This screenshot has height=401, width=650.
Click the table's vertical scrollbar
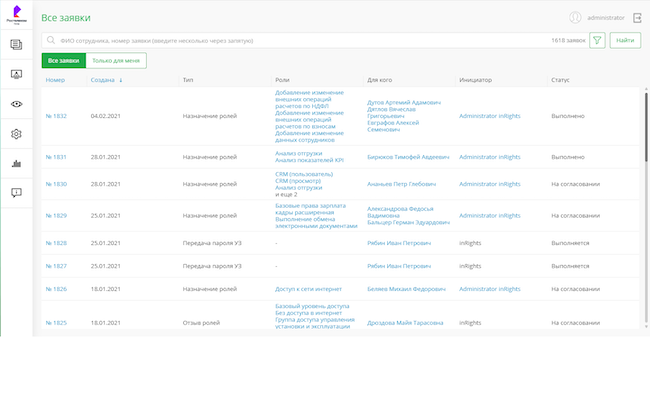[645, 130]
